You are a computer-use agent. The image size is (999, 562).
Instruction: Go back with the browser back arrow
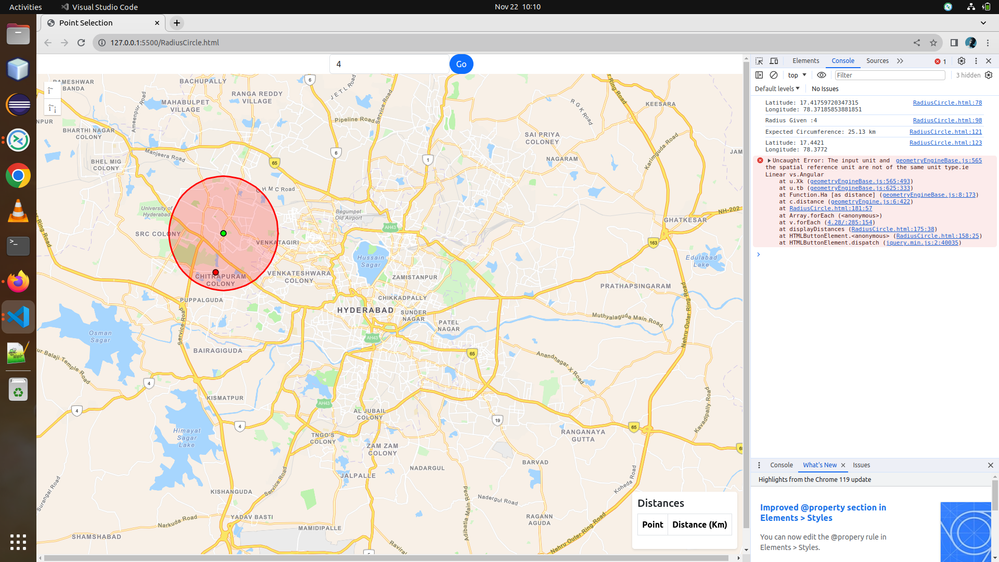tap(48, 43)
